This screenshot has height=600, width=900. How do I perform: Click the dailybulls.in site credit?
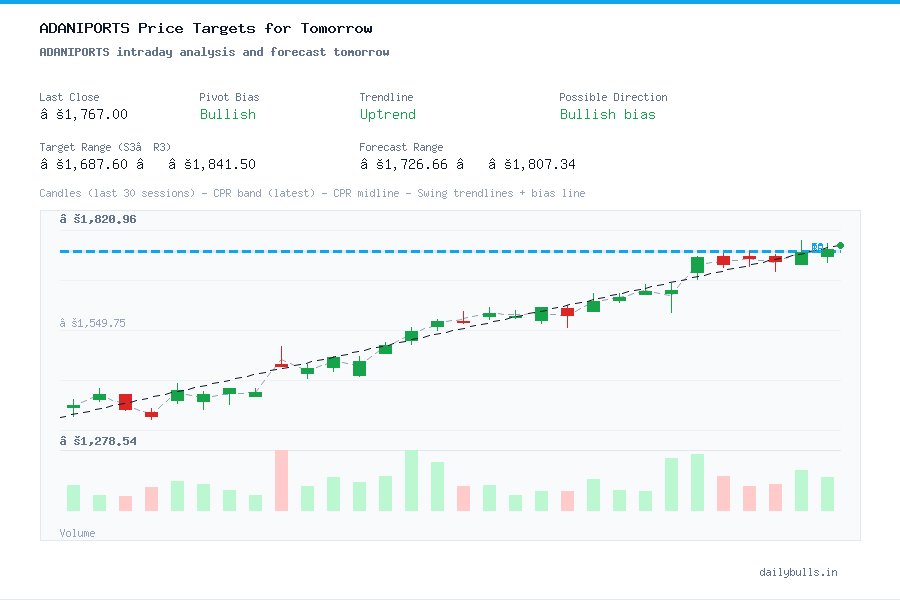(798, 572)
